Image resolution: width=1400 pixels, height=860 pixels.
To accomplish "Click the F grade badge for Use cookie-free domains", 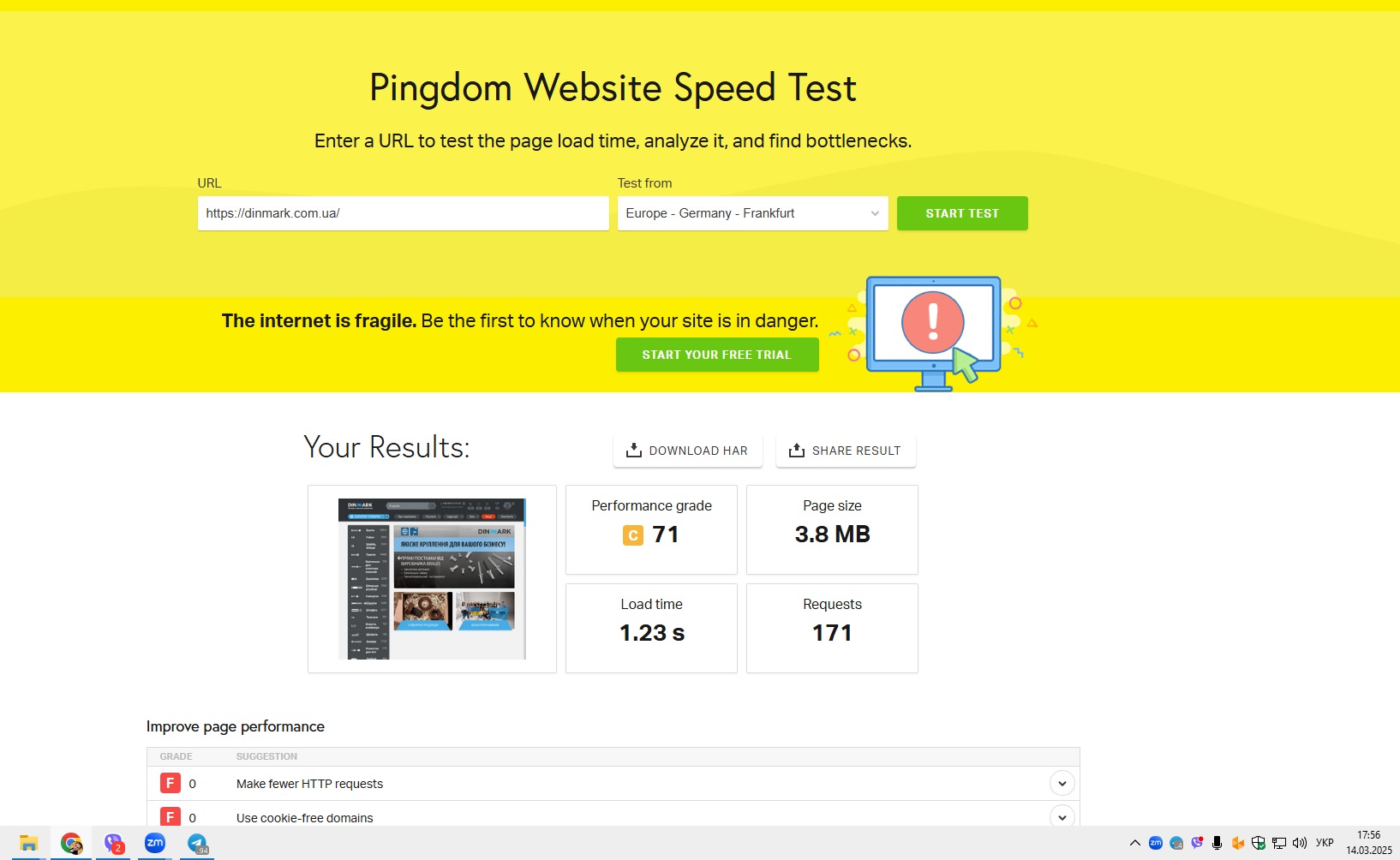I will 171,817.
